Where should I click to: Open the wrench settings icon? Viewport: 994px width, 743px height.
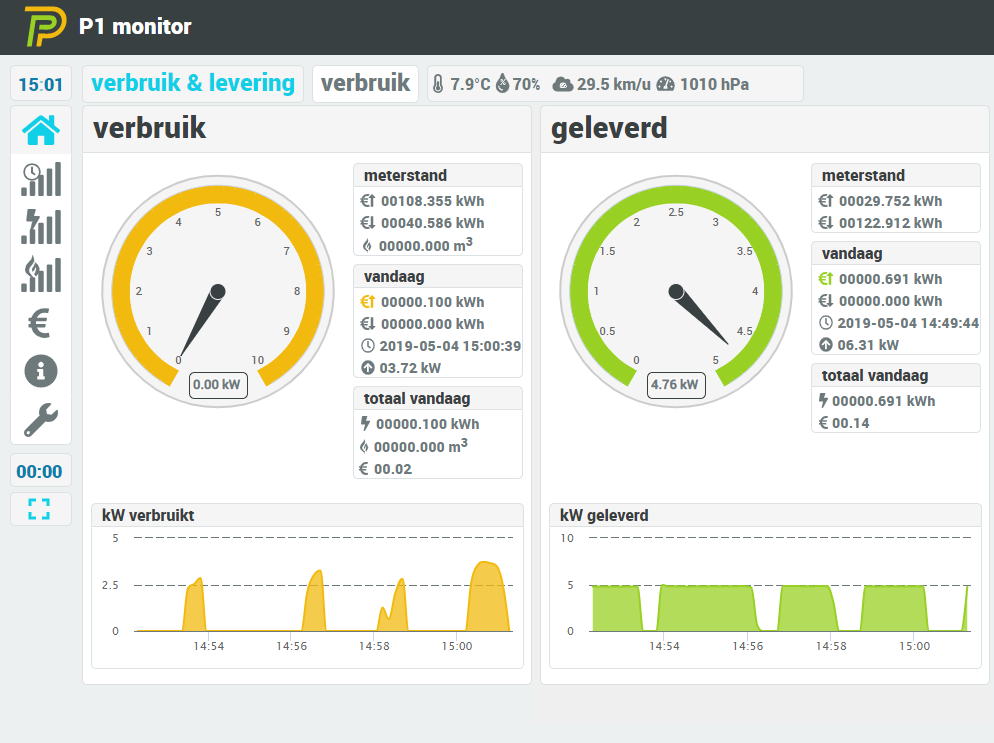coord(41,420)
